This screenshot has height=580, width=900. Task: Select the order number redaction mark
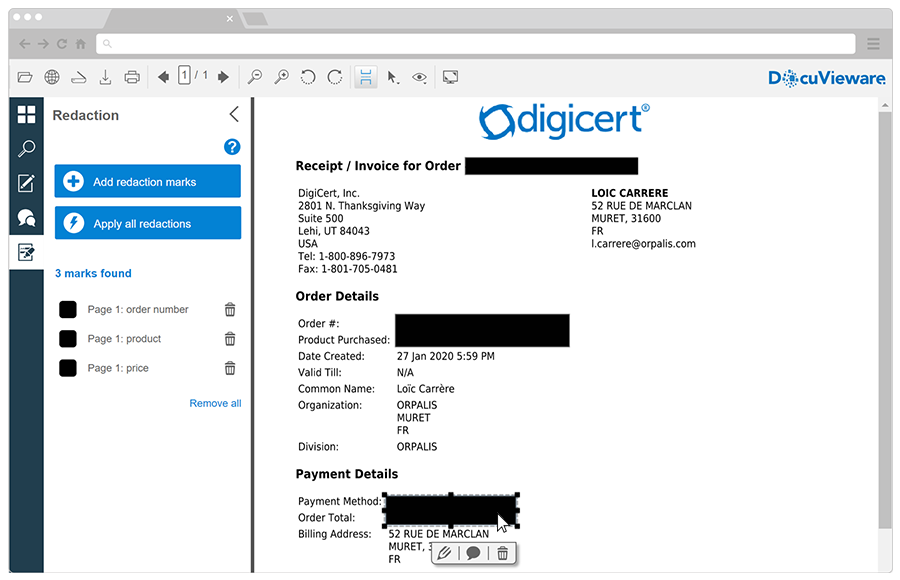pyautogui.click(x=138, y=310)
